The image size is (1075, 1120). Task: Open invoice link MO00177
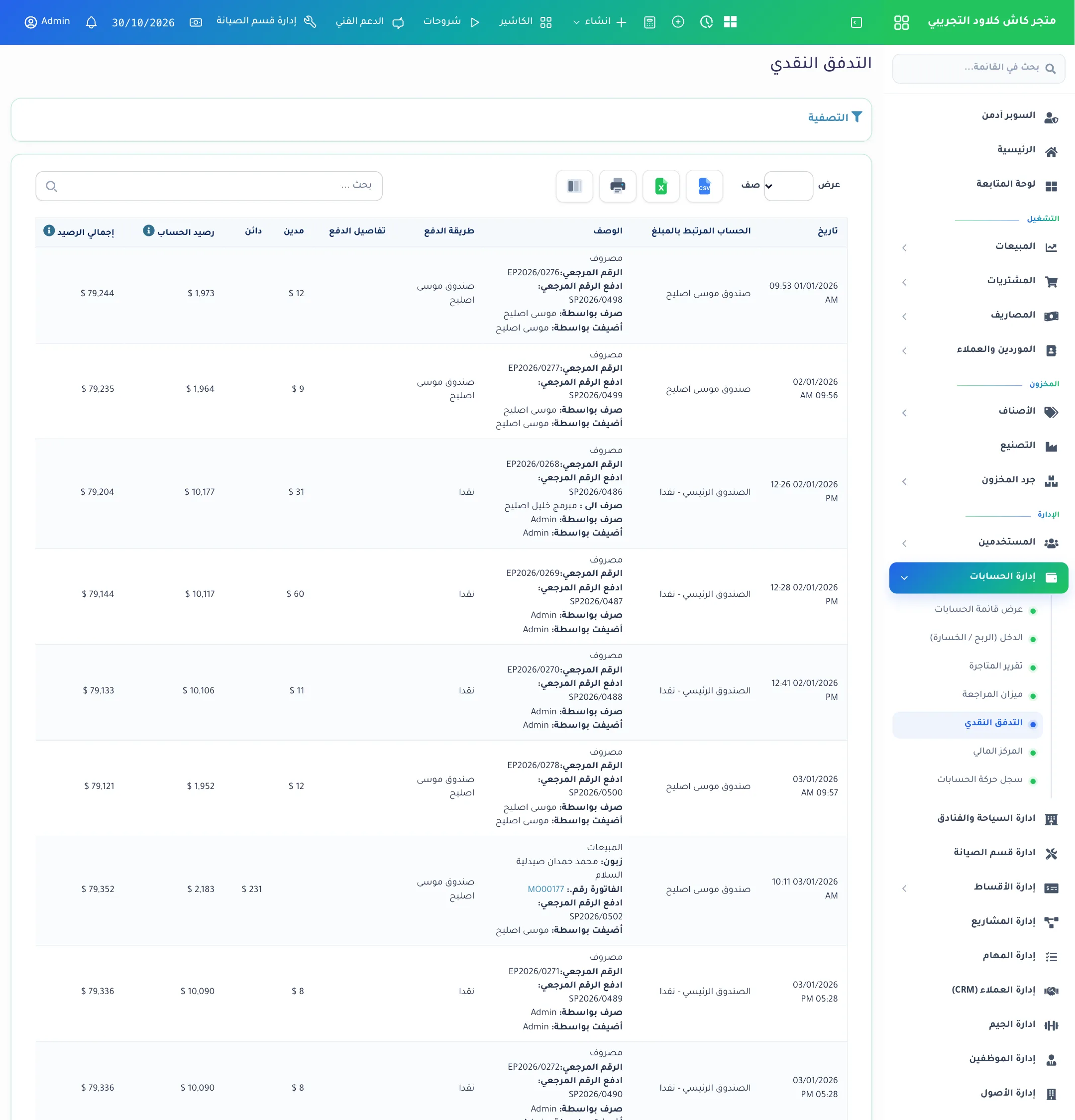point(545,889)
